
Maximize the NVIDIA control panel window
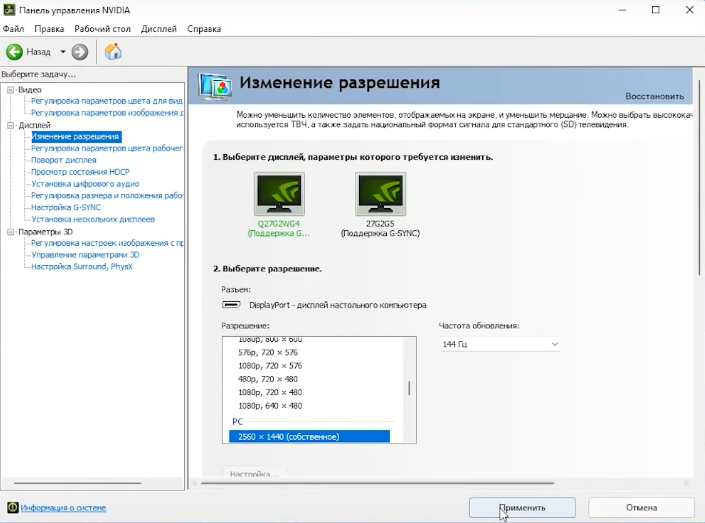[656, 10]
